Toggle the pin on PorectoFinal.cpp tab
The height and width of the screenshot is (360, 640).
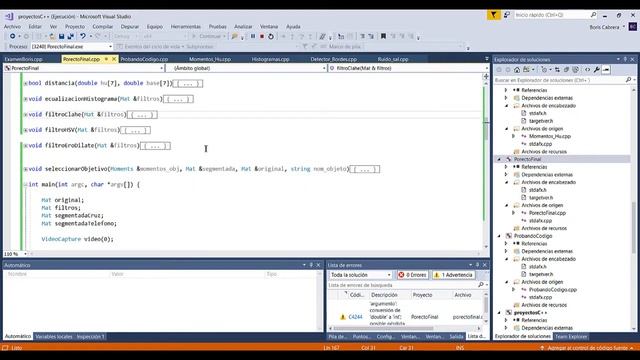(x=107, y=59)
